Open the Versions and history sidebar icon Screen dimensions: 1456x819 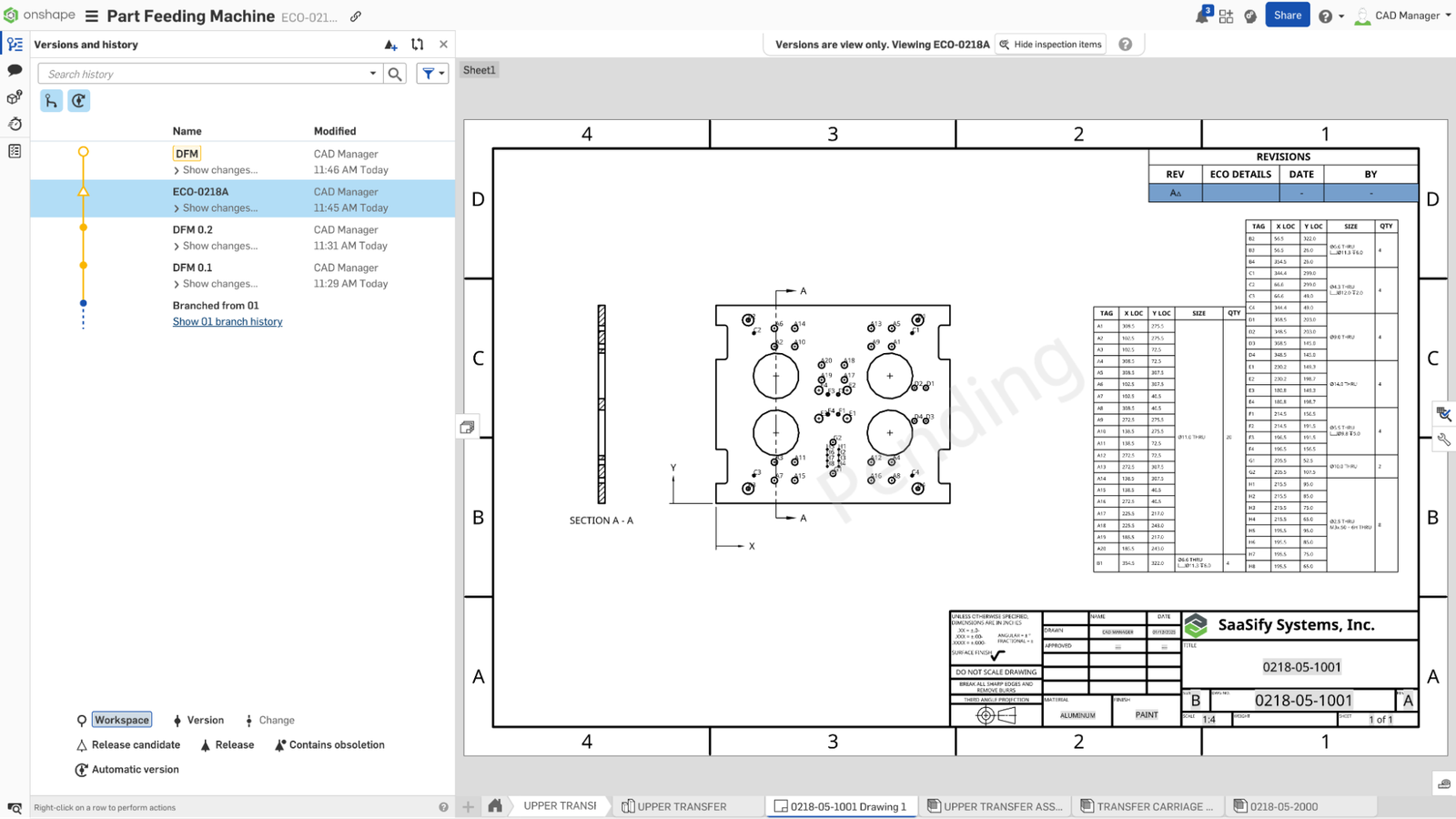(14, 43)
